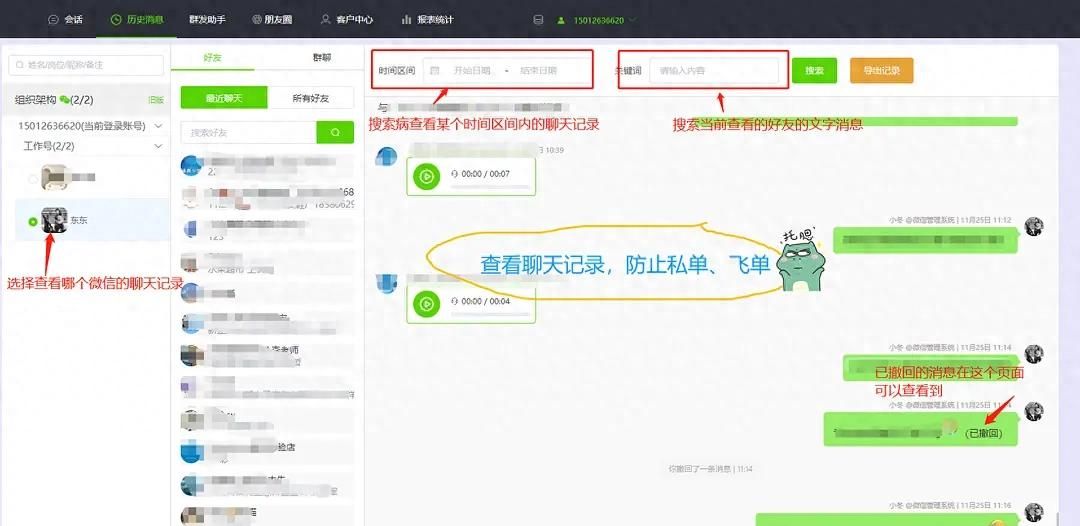This screenshot has width=1080, height=526.
Task: Open 客户中心 from the top bar
Action: [347, 20]
